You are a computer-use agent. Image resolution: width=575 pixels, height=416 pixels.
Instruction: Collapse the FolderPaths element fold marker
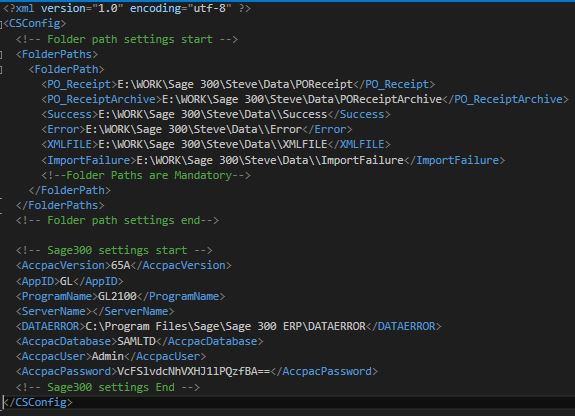pyautogui.click(x=1, y=55)
